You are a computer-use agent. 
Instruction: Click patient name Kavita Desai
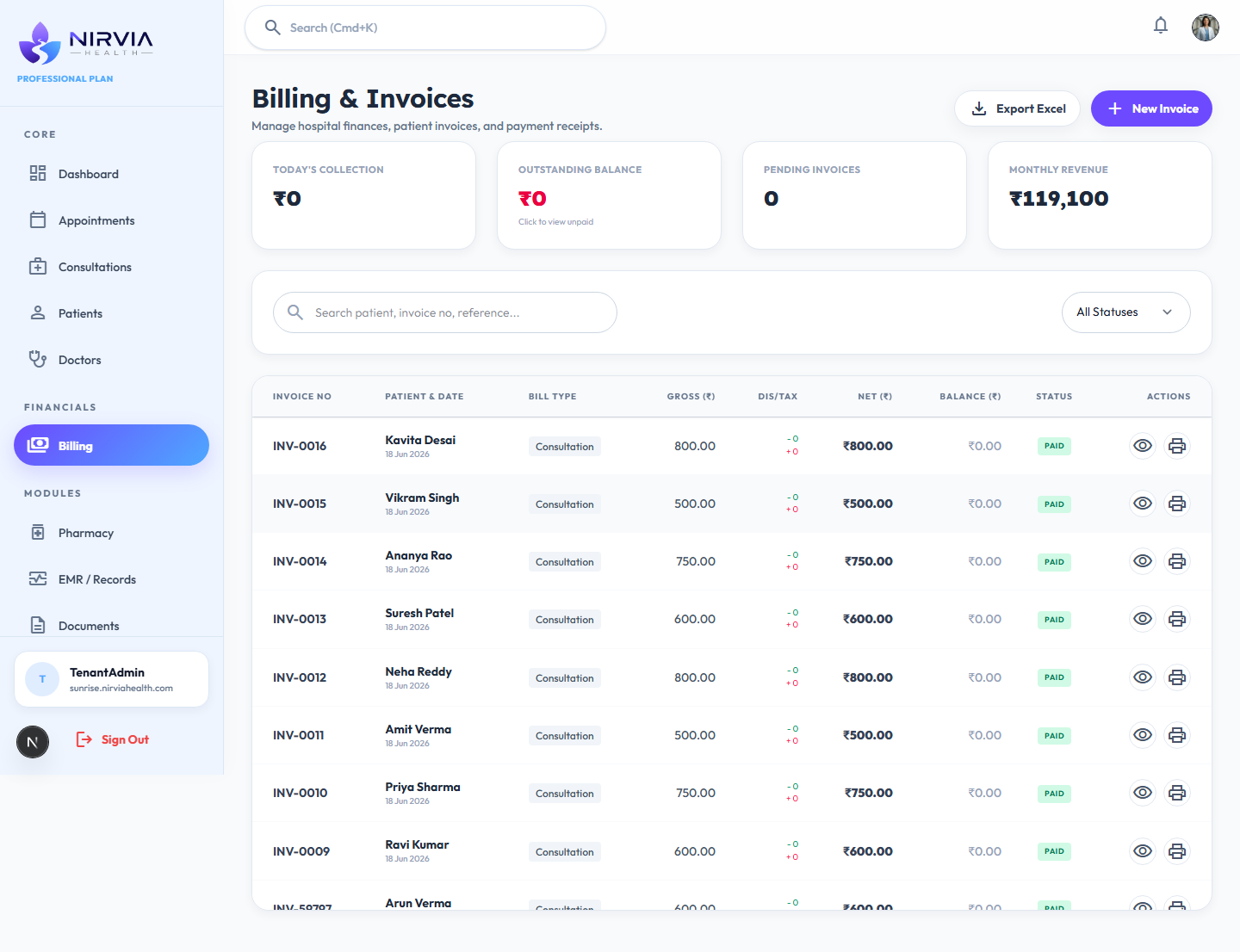tap(420, 440)
